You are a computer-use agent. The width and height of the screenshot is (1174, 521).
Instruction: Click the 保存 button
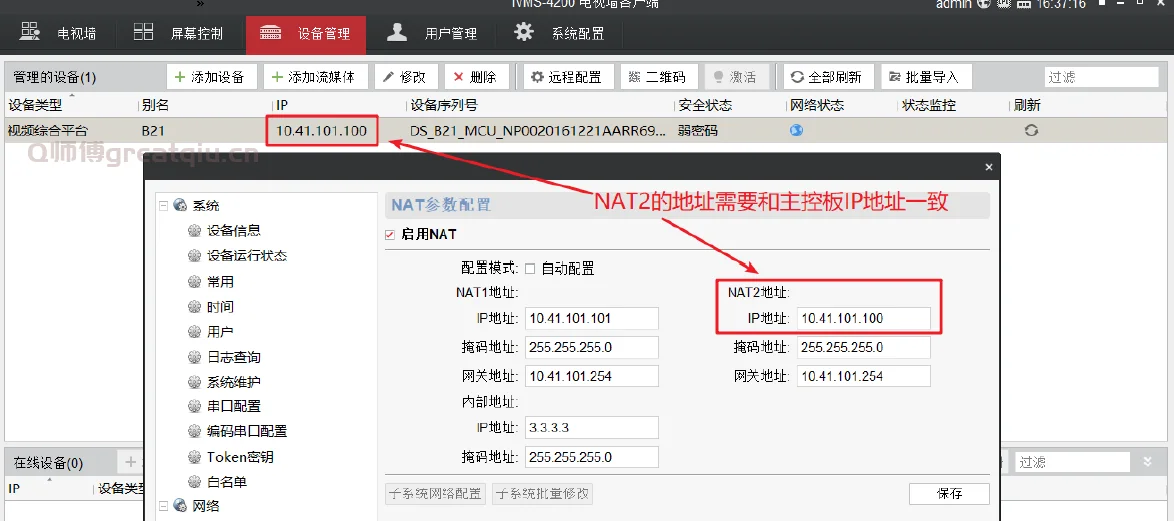tap(949, 494)
